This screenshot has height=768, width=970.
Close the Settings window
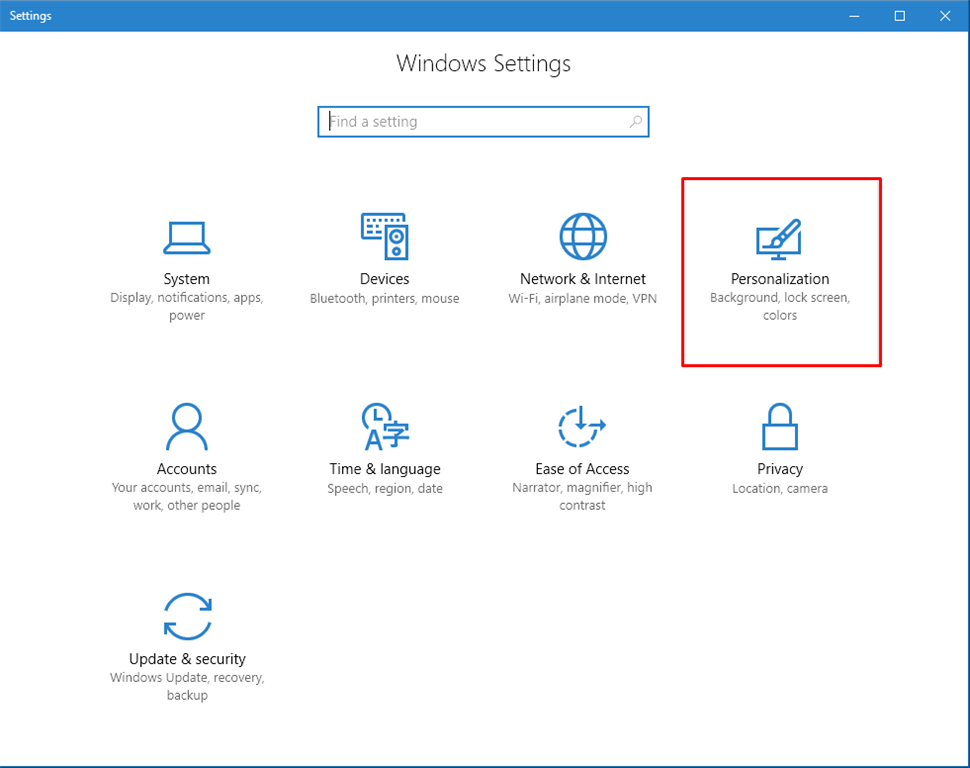tap(945, 16)
